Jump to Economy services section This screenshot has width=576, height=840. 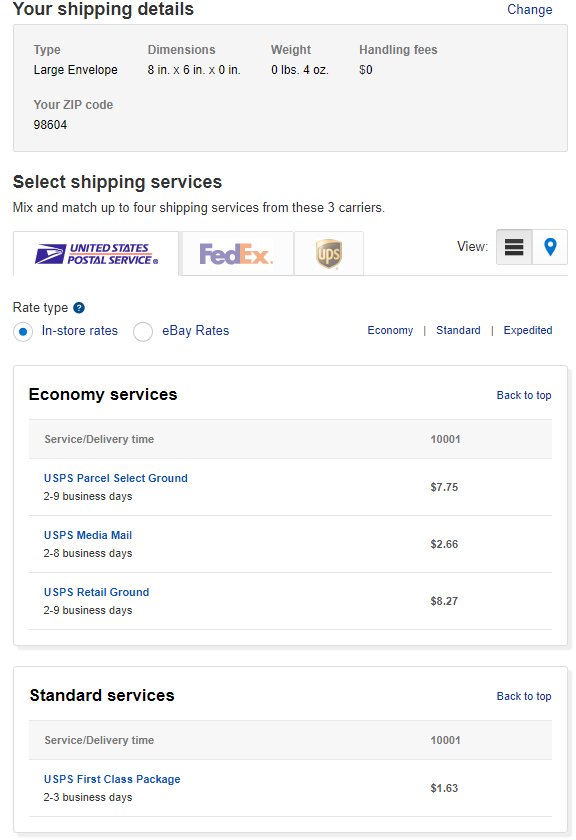pos(390,329)
